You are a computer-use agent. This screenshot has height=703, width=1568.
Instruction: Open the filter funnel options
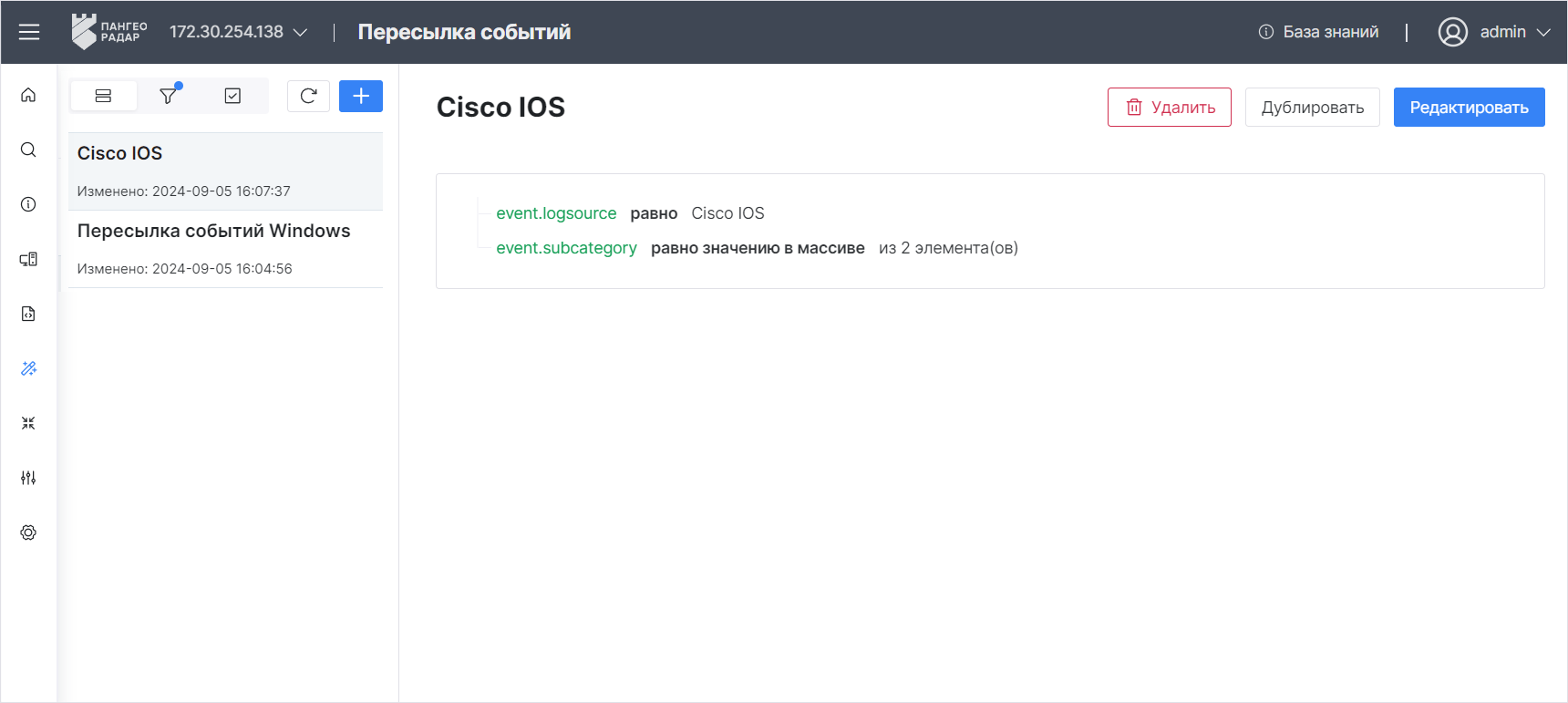click(169, 96)
